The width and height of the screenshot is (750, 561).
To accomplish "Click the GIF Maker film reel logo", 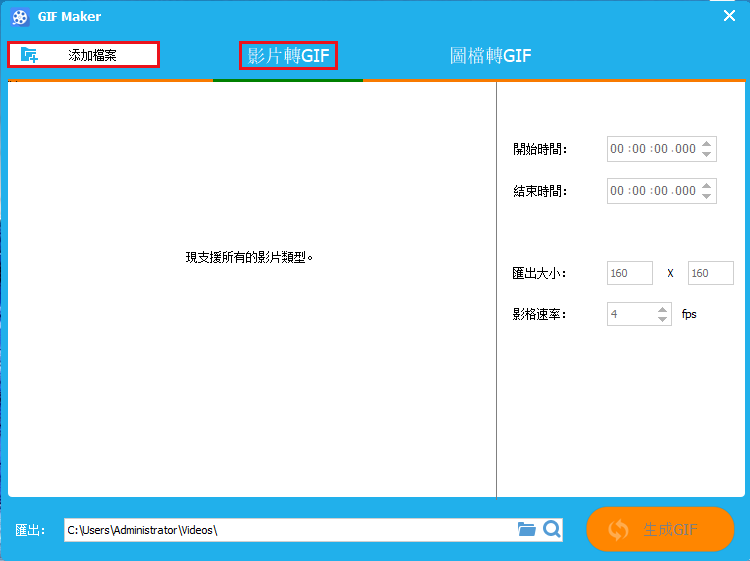I will pos(20,17).
